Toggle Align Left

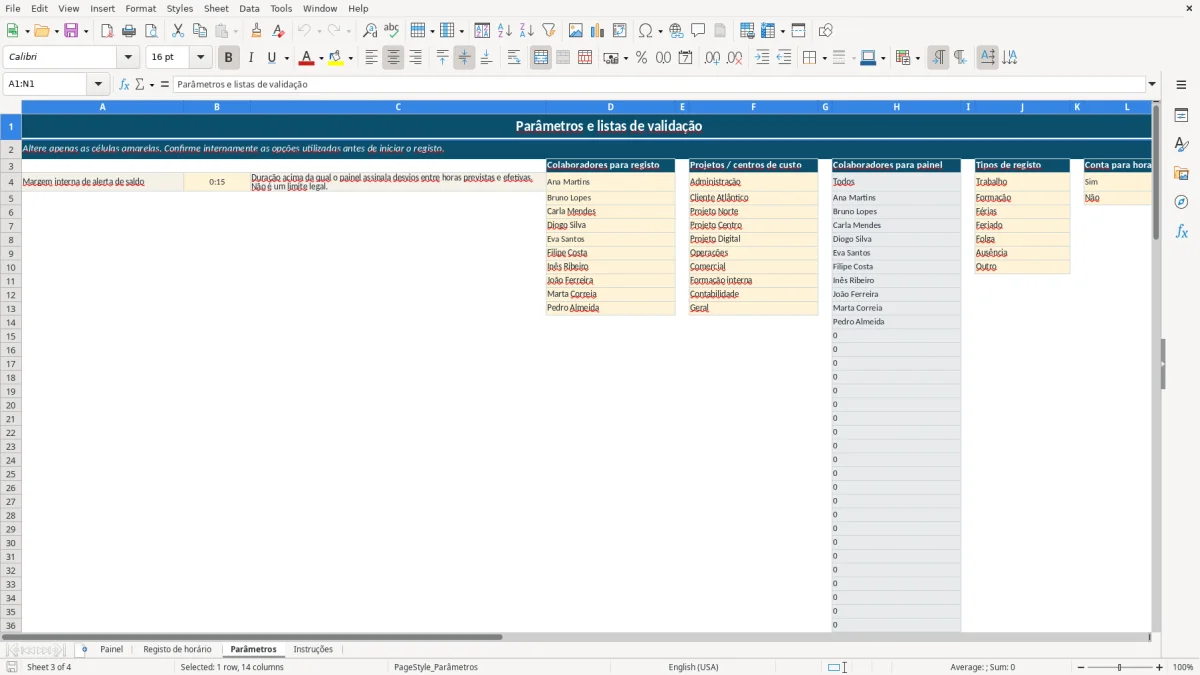click(371, 58)
